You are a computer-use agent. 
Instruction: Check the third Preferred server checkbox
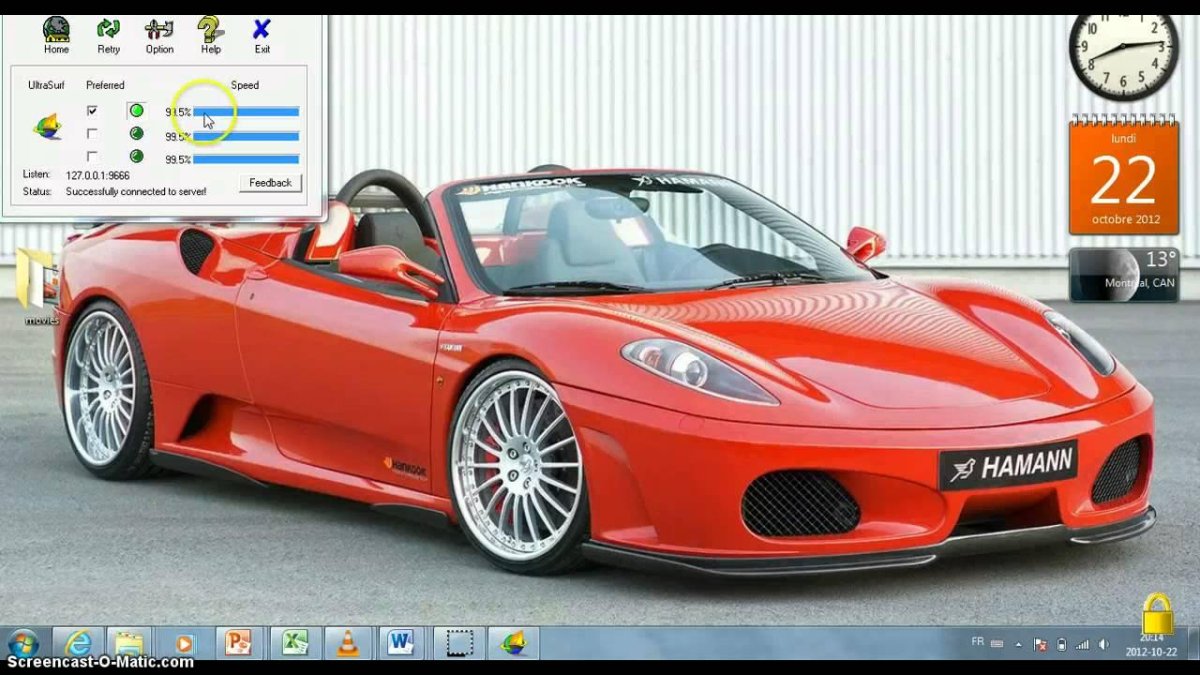92,157
